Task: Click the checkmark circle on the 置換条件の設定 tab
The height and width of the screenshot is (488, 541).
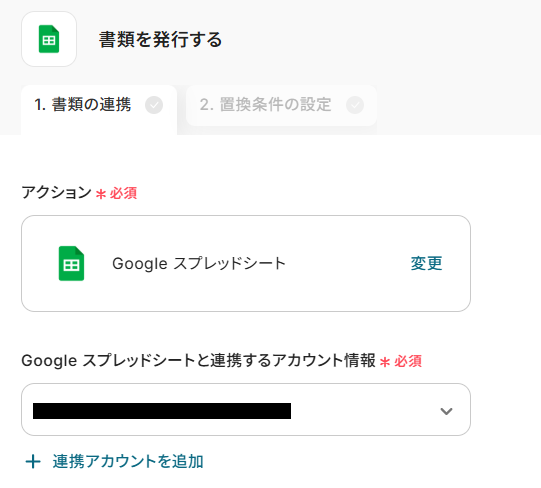Action: click(x=355, y=105)
